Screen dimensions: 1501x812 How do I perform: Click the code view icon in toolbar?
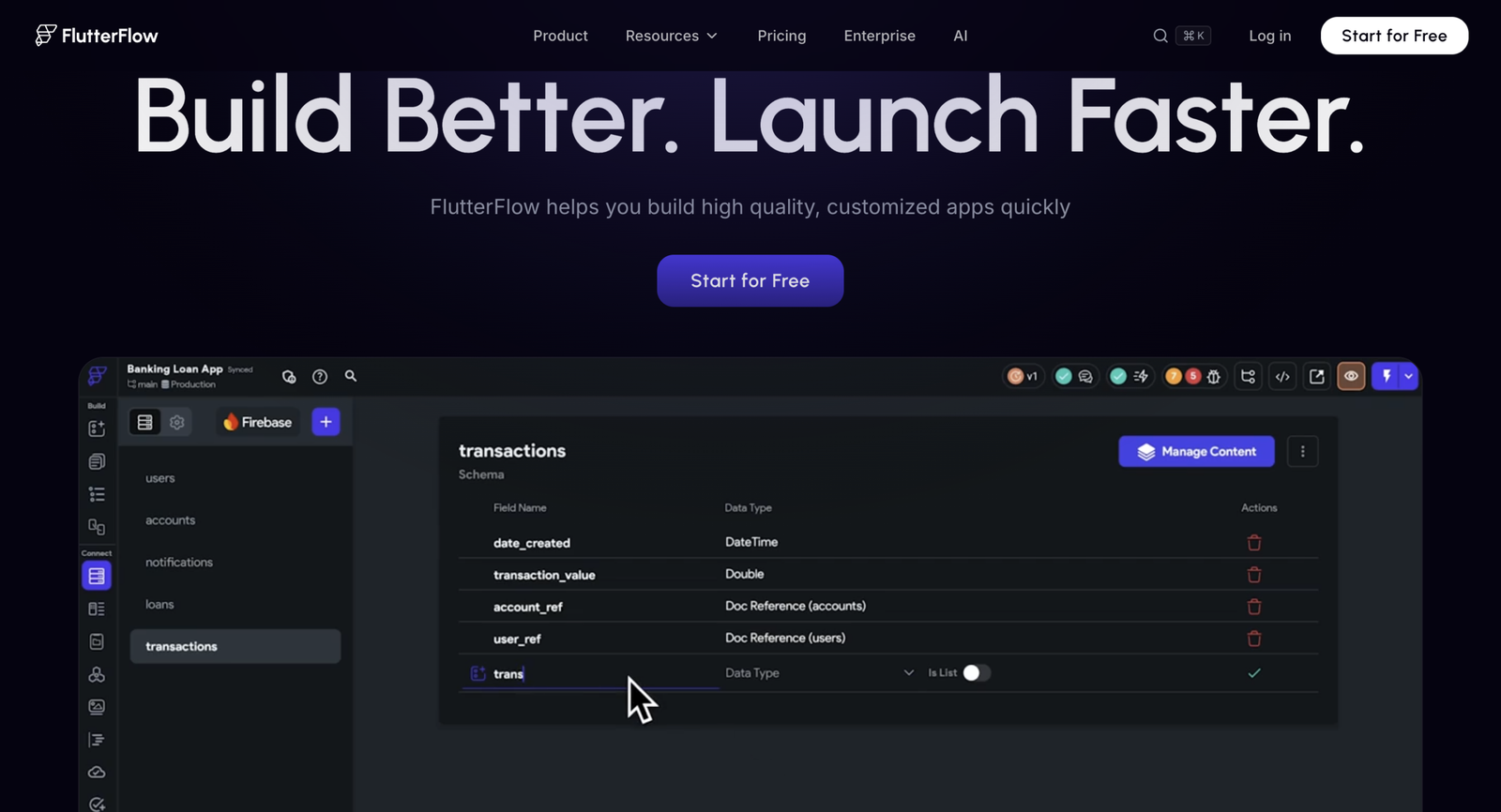tap(1282, 376)
